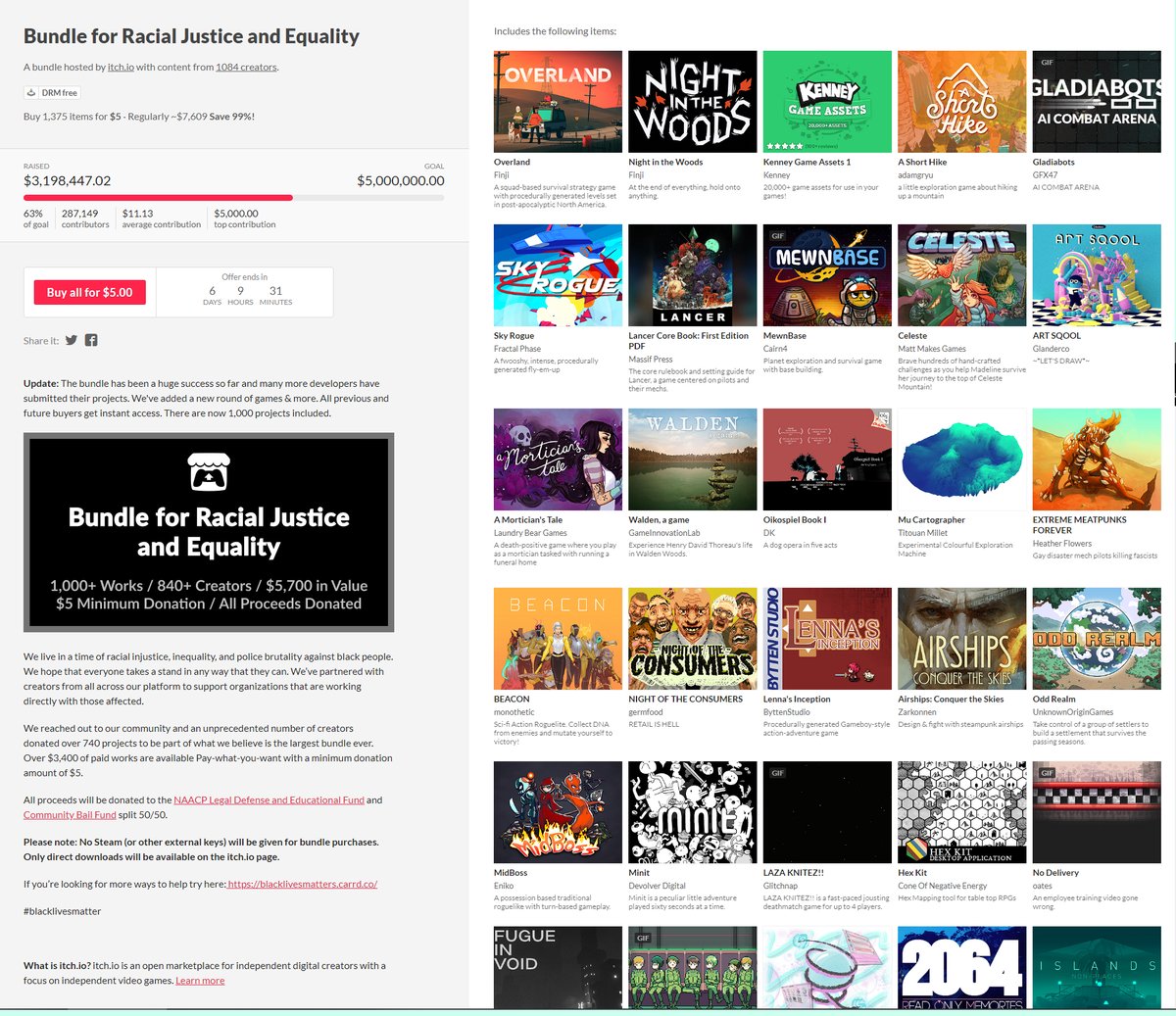1176x1016 pixels.
Task: Open Heather Flowers creator link
Action: point(1062,544)
